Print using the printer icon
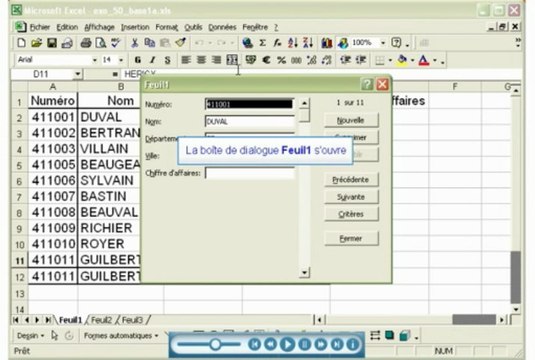This screenshot has height=360, width=535. click(x=86, y=43)
